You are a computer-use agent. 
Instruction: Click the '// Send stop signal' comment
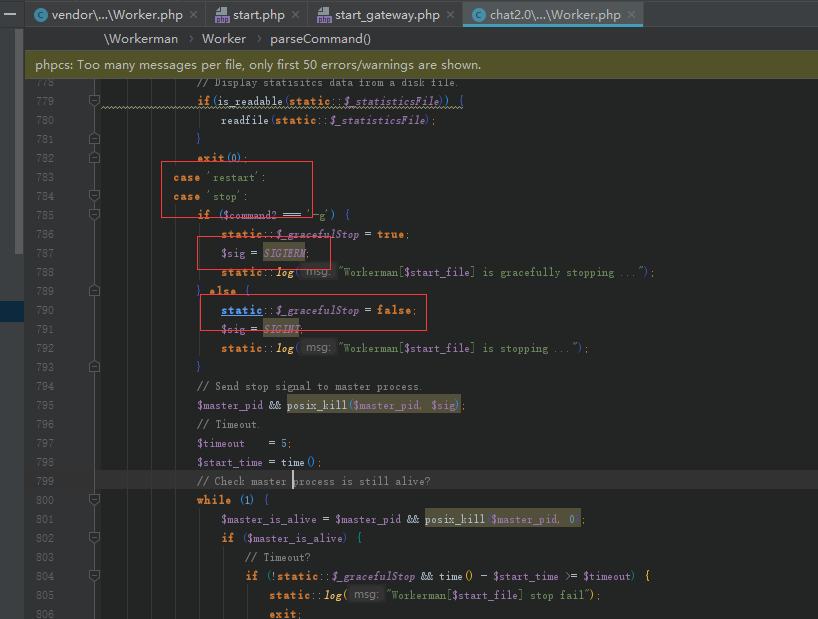(309, 386)
